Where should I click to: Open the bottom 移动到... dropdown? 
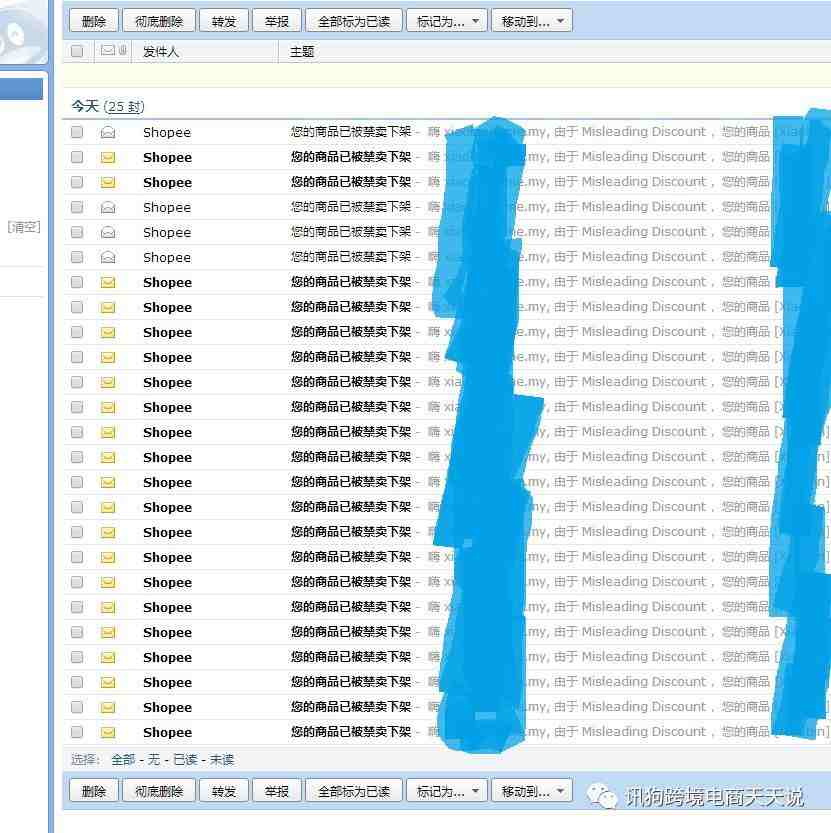[532, 791]
